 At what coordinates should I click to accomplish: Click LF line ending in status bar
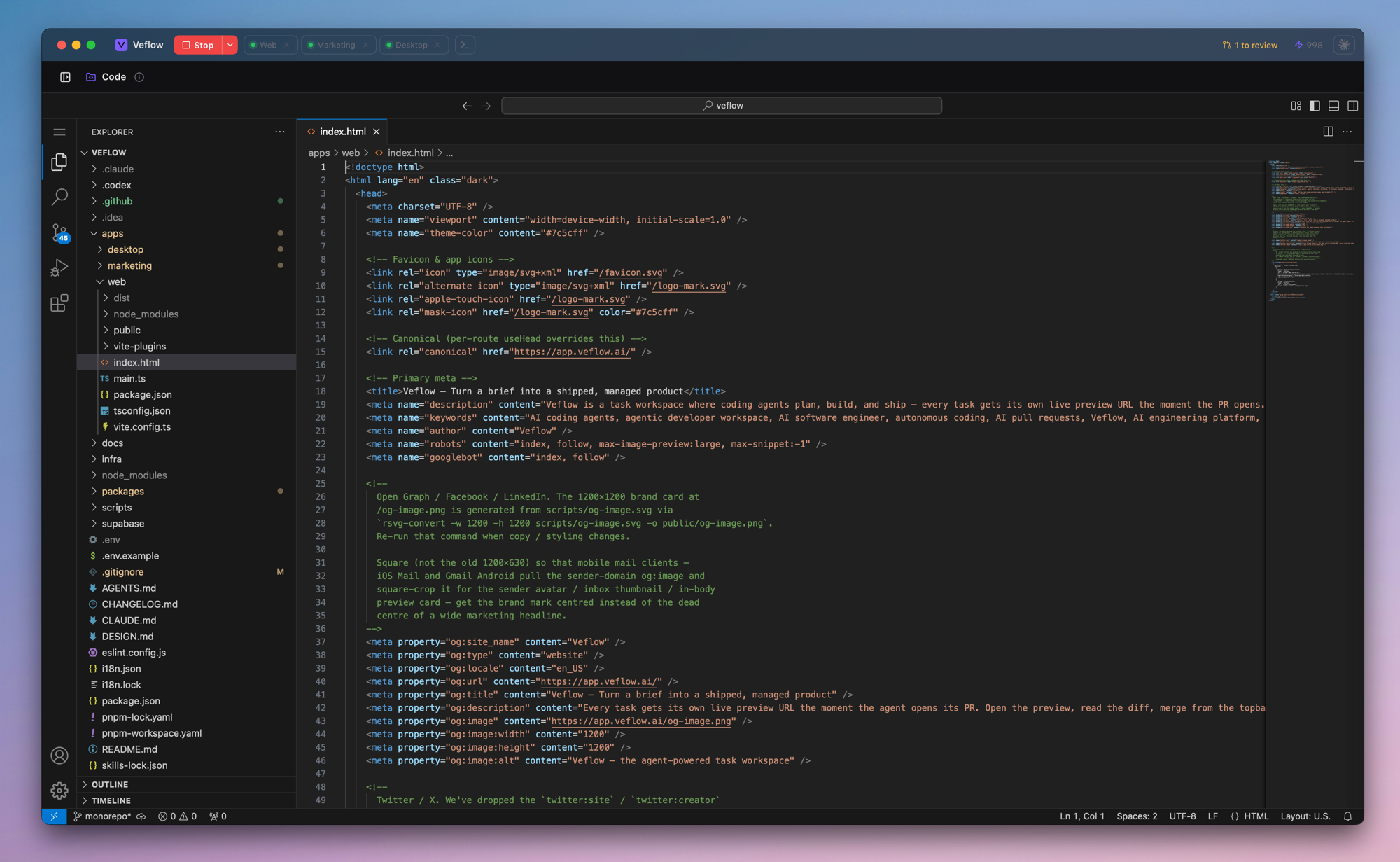pos(1212,816)
